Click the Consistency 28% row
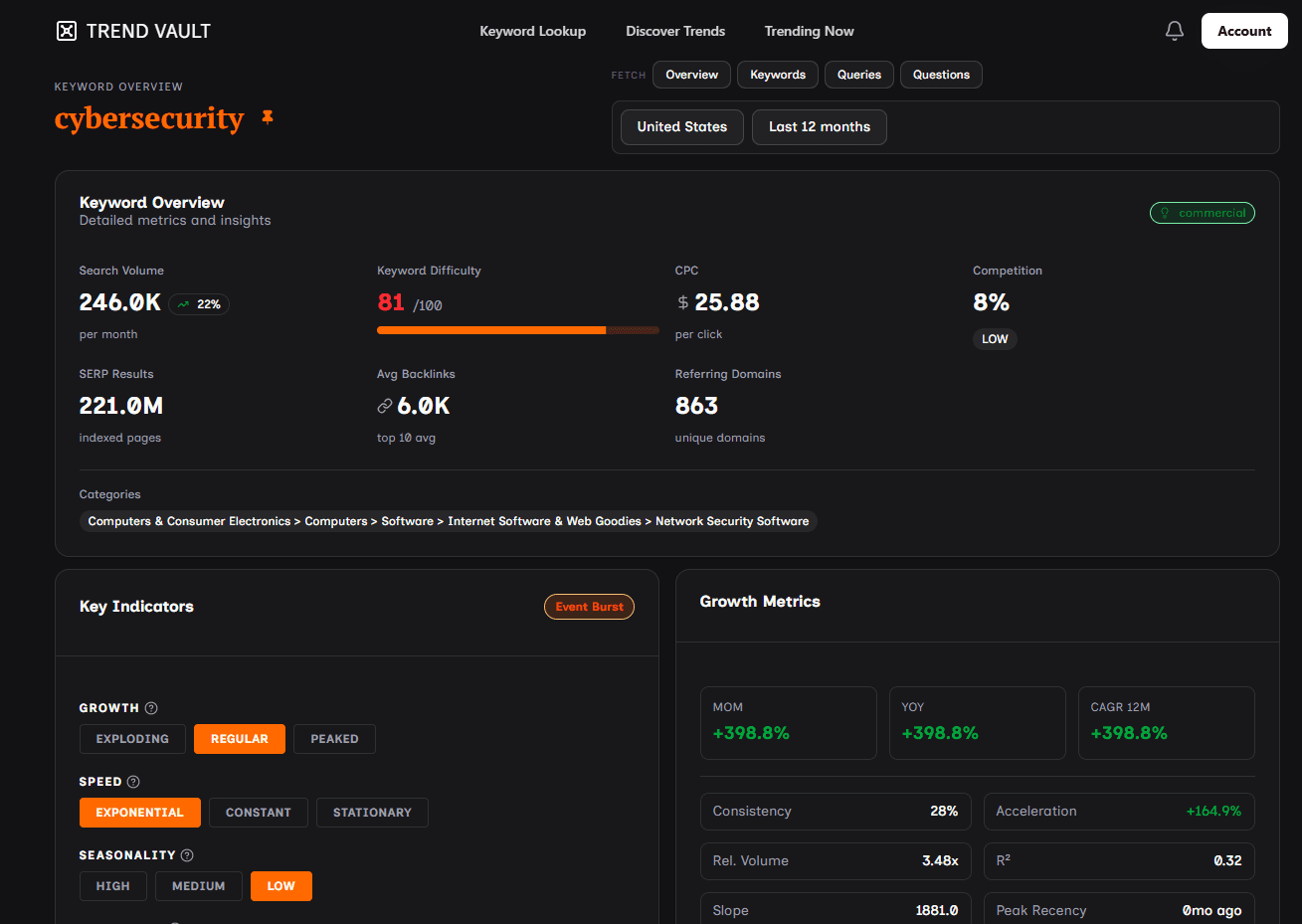The width and height of the screenshot is (1302, 924). click(x=836, y=812)
